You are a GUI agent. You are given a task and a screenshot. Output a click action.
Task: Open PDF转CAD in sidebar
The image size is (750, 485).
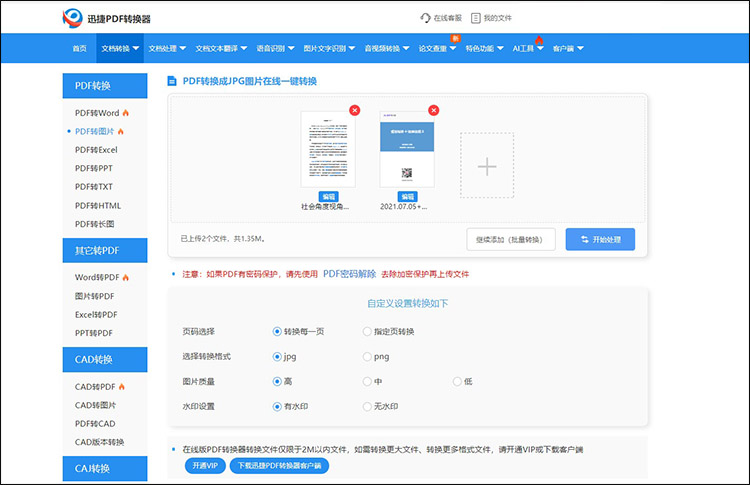[95, 424]
